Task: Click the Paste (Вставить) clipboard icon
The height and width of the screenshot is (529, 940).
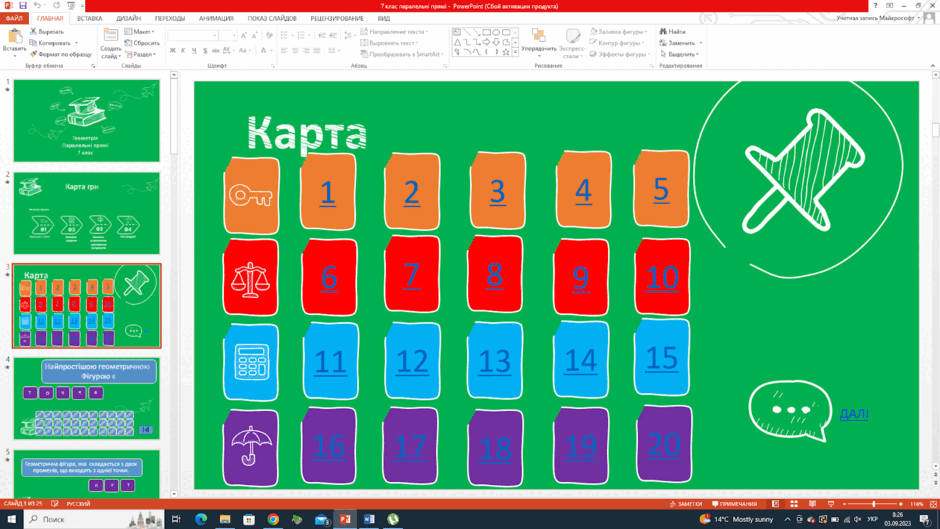Action: (x=14, y=37)
